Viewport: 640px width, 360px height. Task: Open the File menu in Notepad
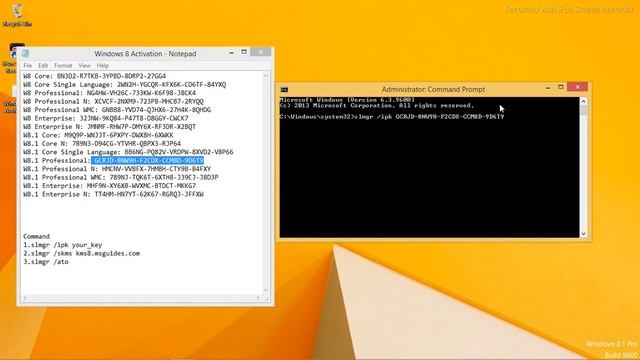pos(27,65)
